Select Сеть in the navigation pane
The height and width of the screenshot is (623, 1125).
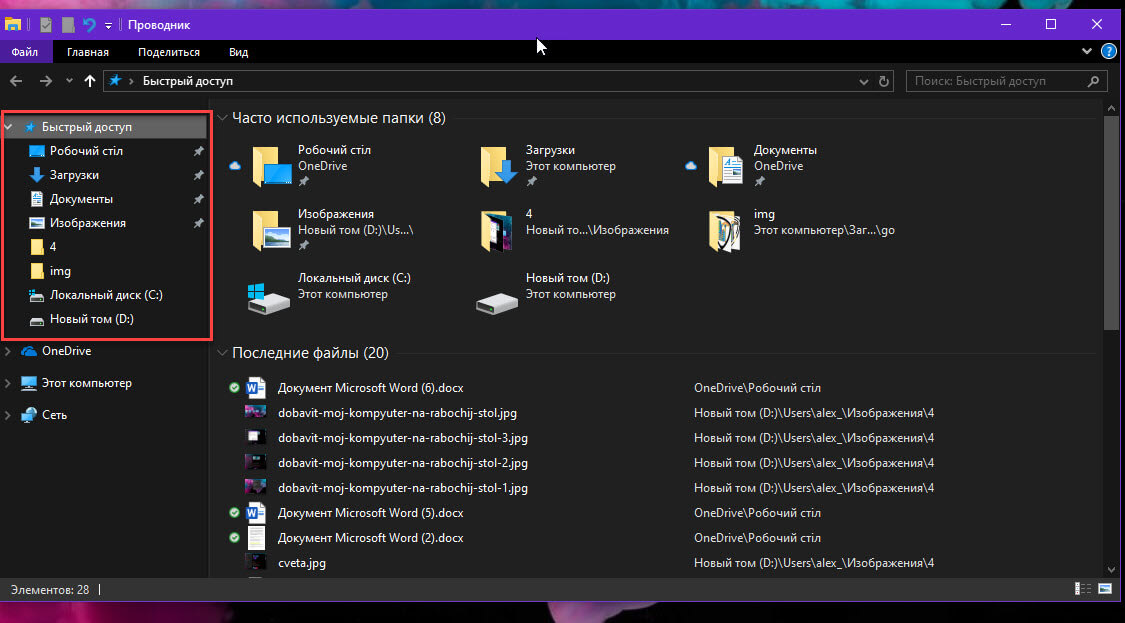coord(54,415)
